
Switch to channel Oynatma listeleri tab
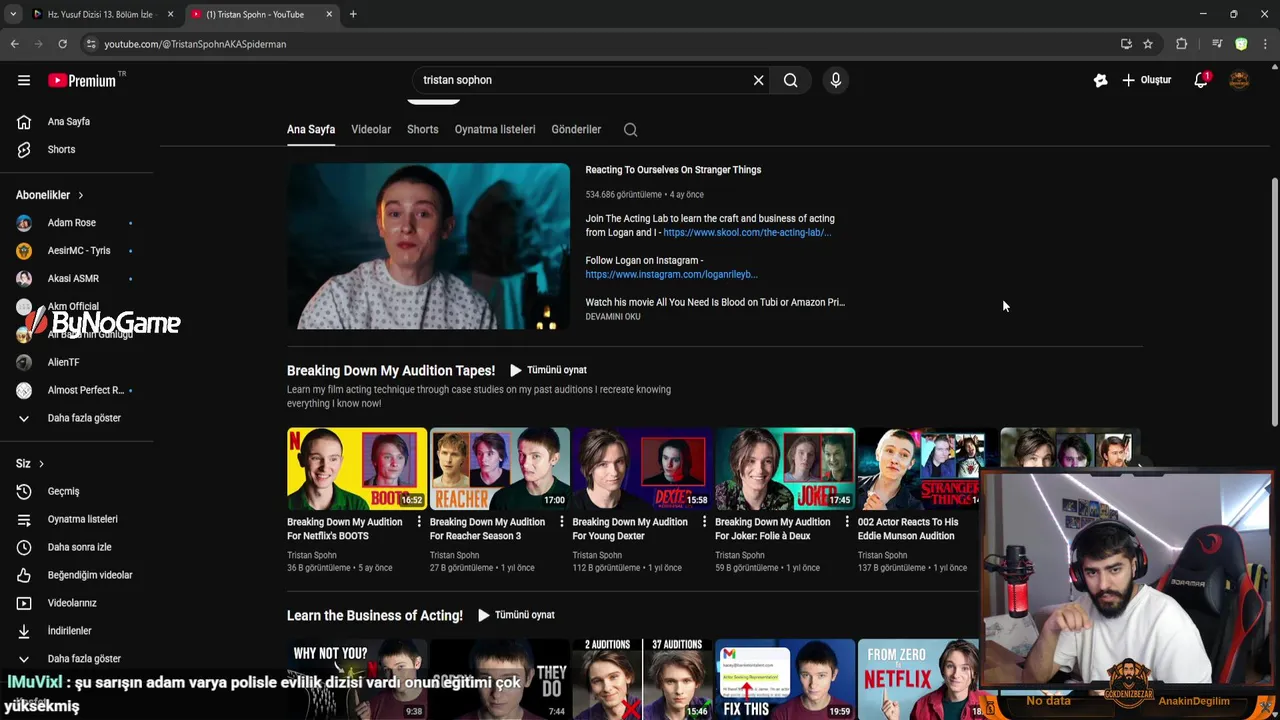pyautogui.click(x=495, y=129)
